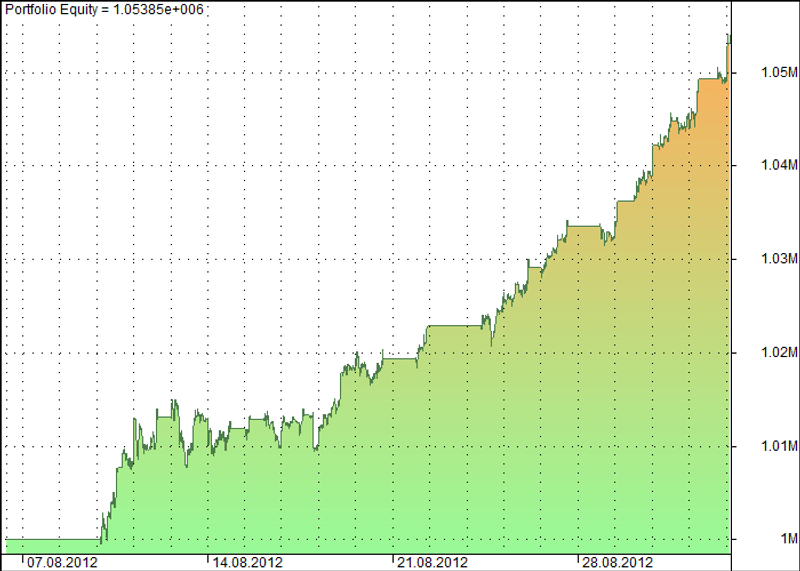Screen dimensions: 800x571
Task: Select the 1.04M price axis label
Action: coord(779,165)
